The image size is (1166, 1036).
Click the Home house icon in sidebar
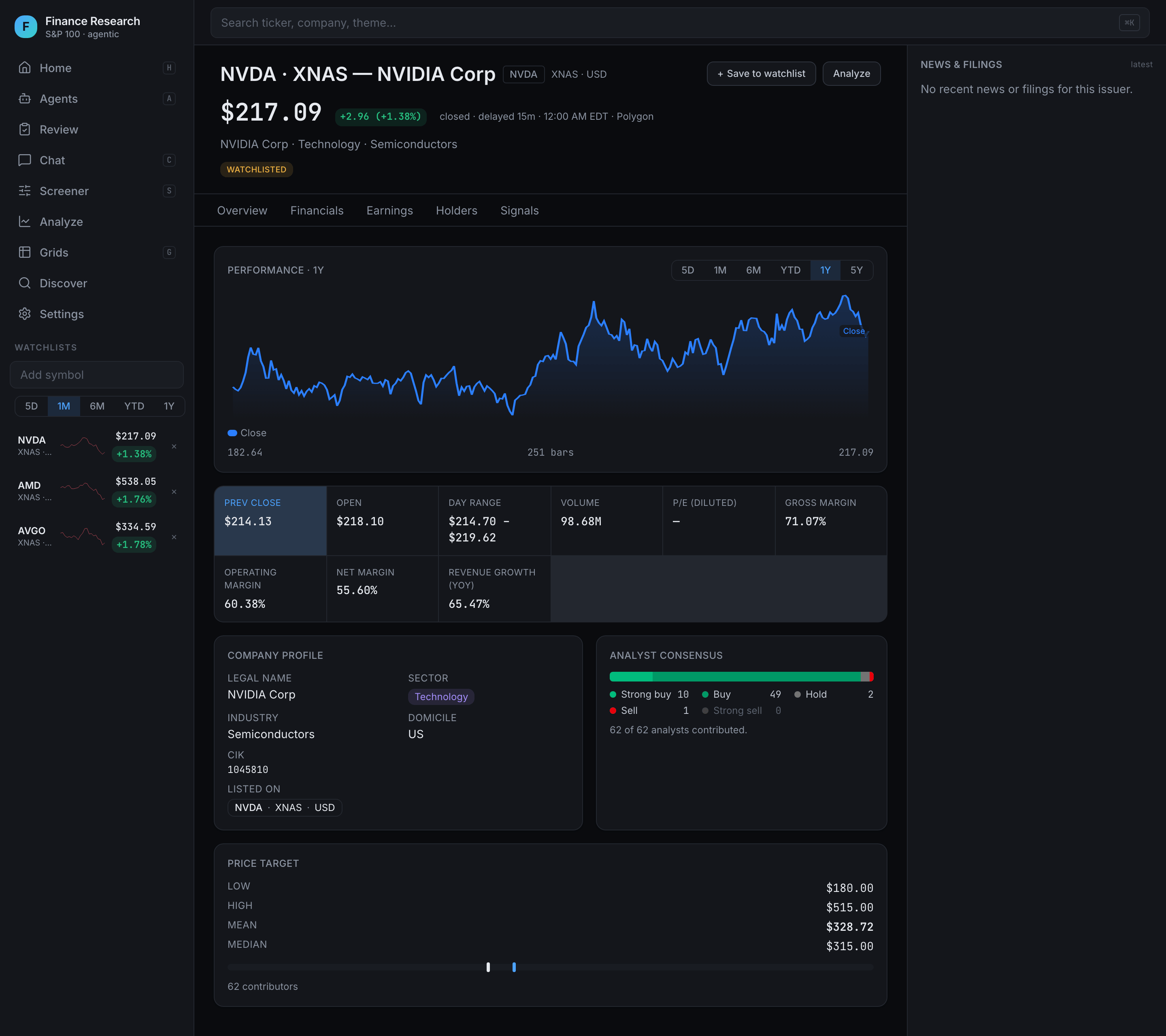25,68
